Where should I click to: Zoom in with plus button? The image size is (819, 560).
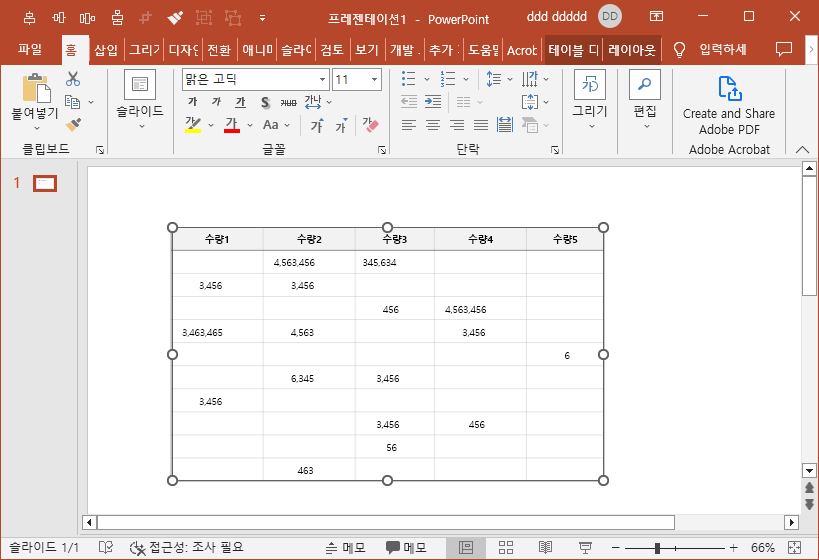pyautogui.click(x=734, y=547)
